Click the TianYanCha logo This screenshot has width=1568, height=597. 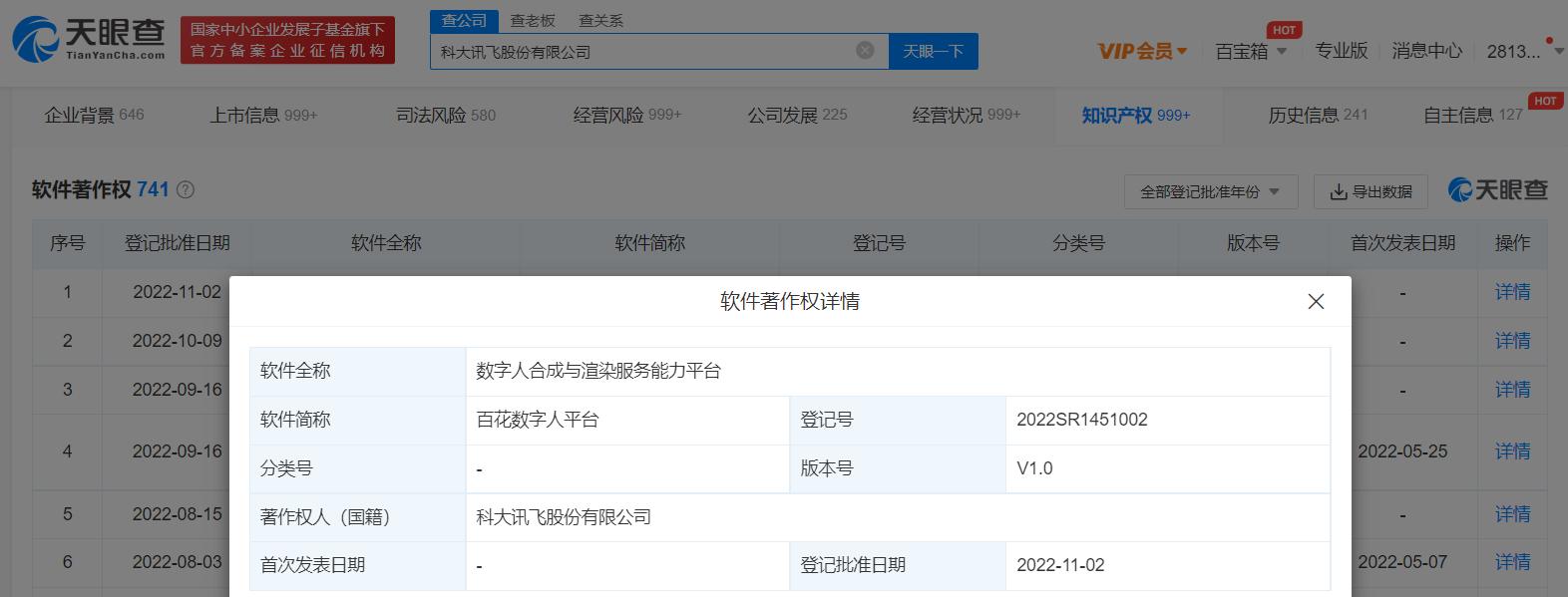pyautogui.click(x=89, y=39)
